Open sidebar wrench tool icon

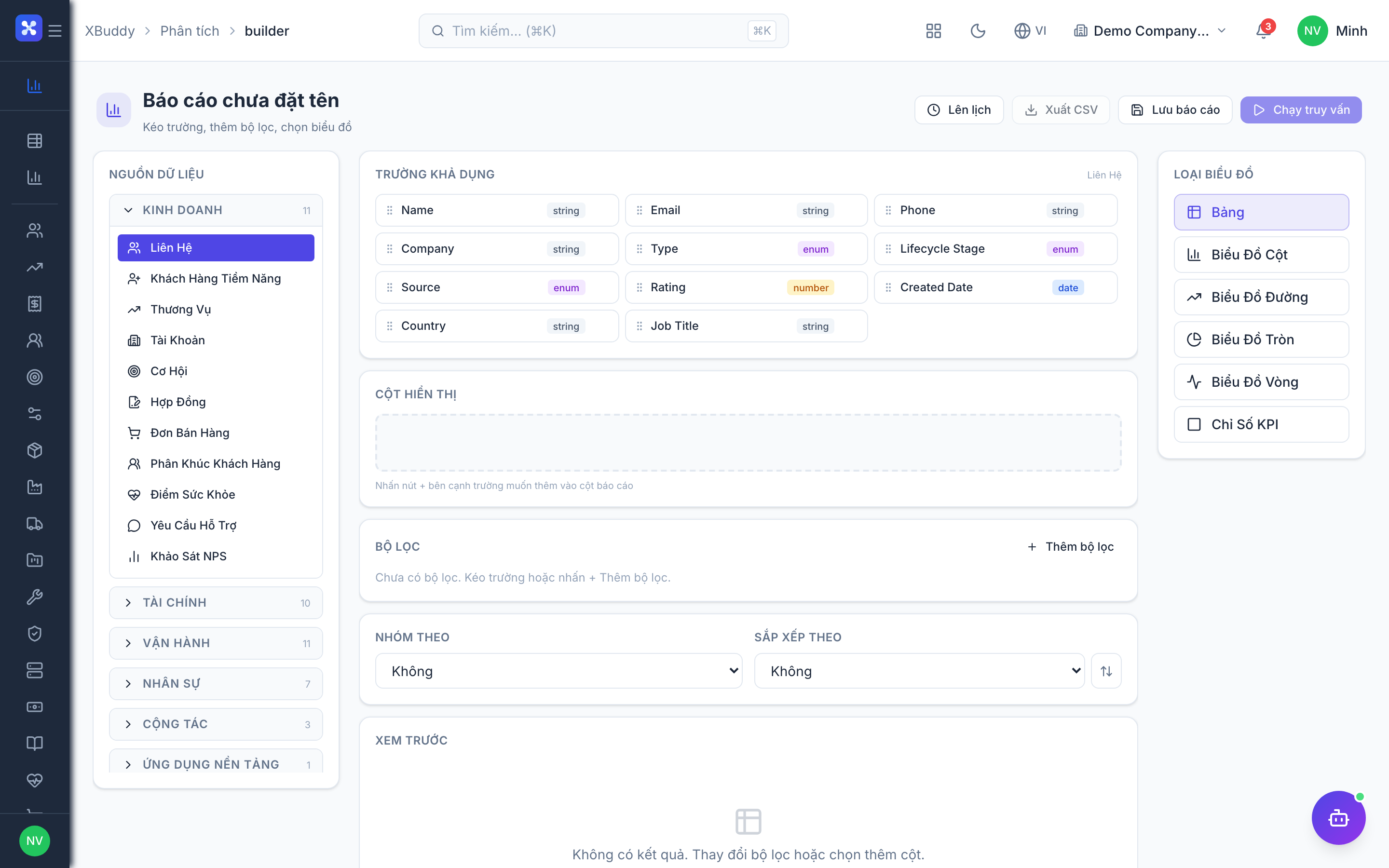tap(34, 597)
